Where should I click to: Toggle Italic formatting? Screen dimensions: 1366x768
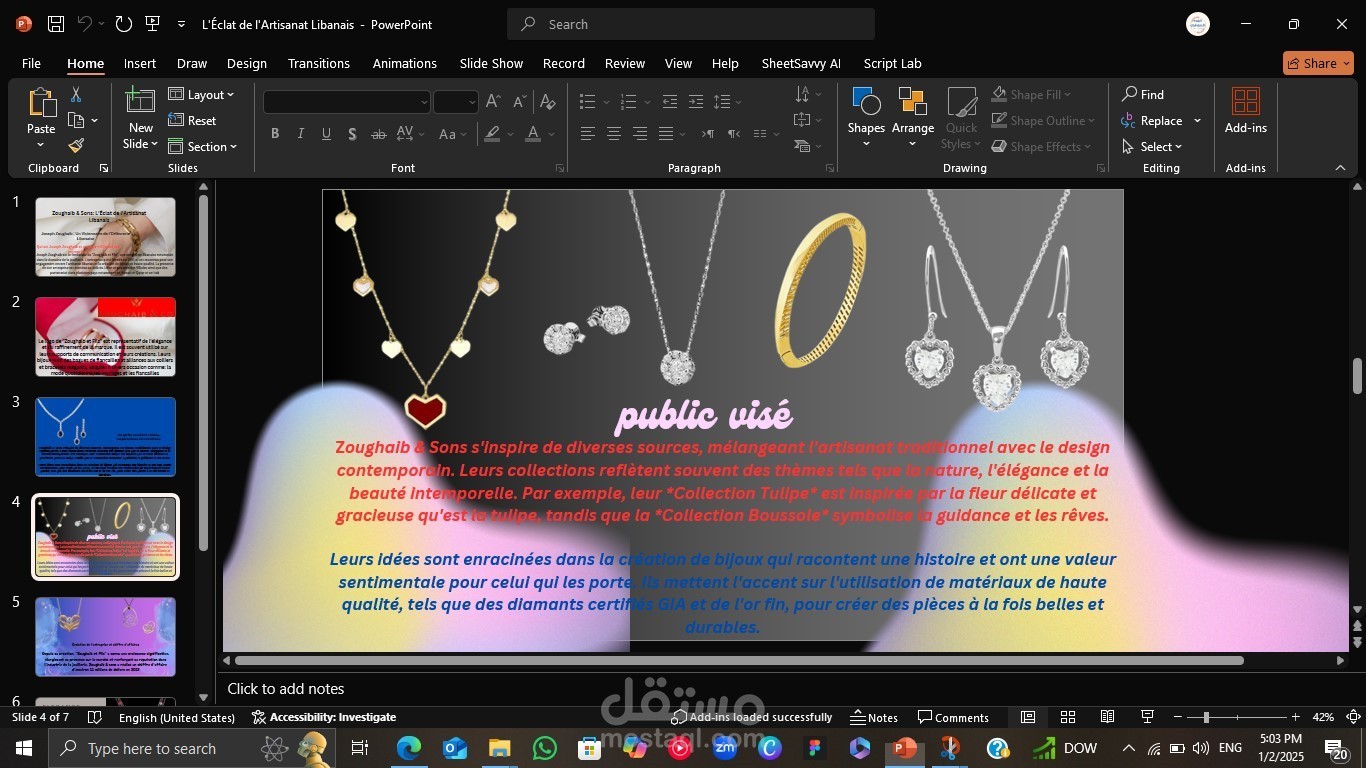301,134
